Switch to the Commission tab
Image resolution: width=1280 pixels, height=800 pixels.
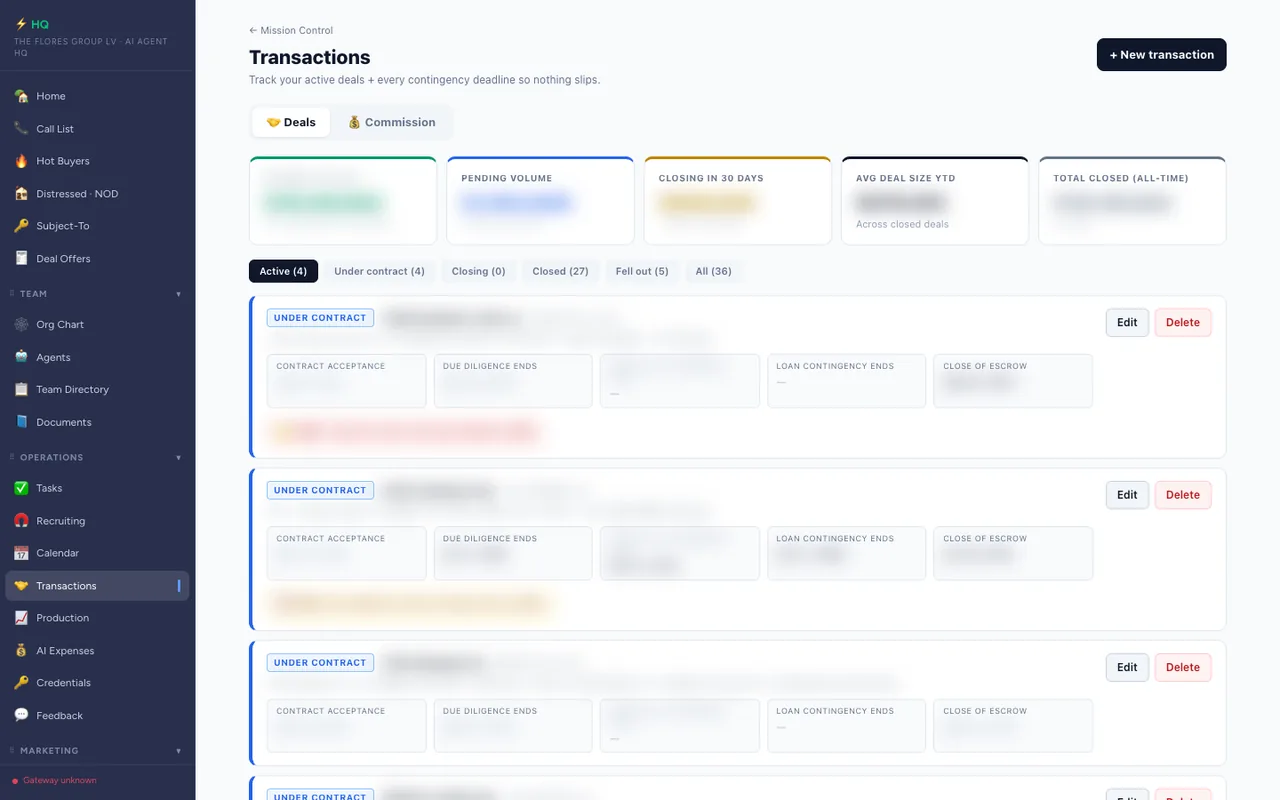pos(391,122)
